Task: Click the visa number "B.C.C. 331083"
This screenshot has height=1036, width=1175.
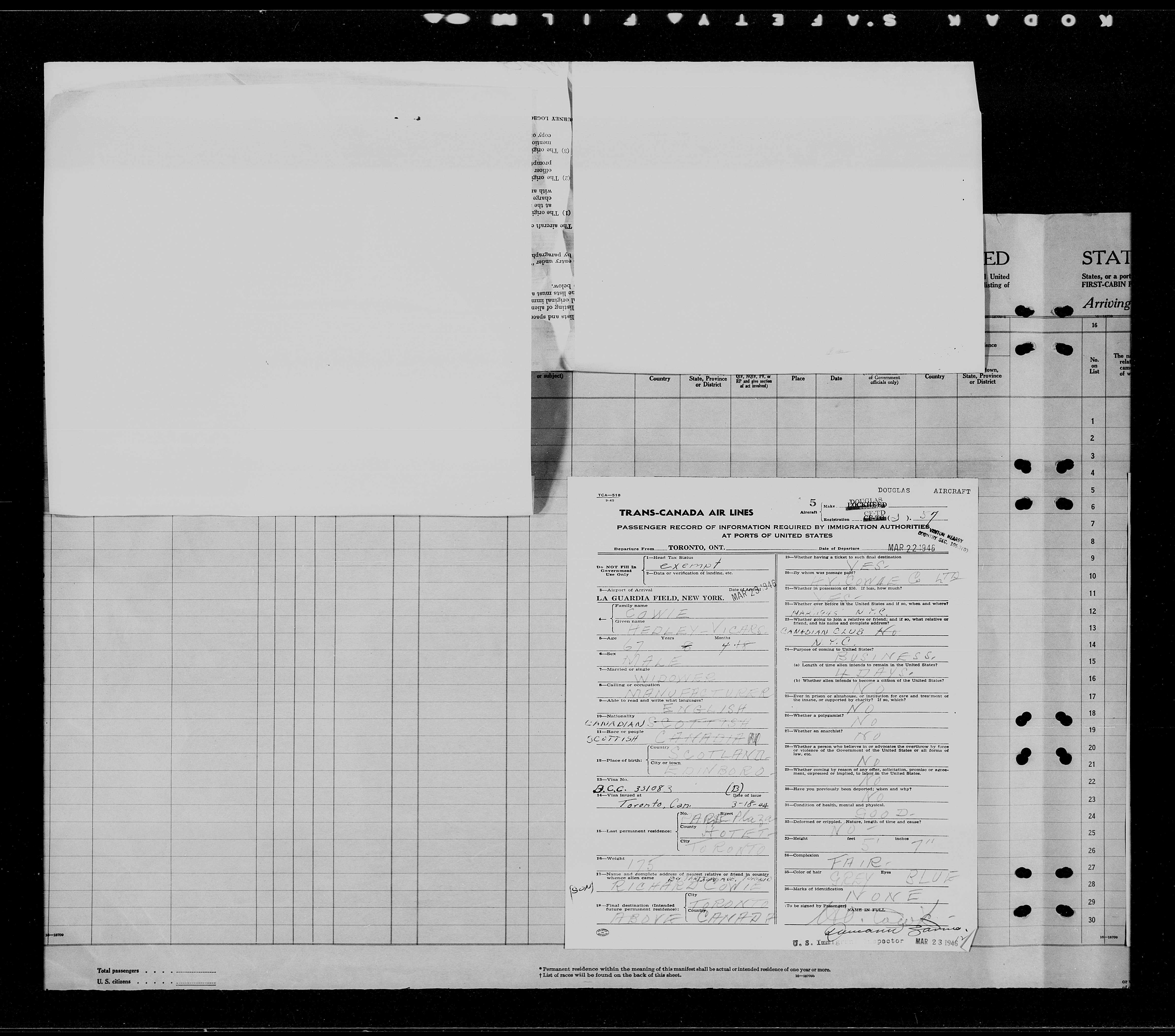Action: [632, 789]
